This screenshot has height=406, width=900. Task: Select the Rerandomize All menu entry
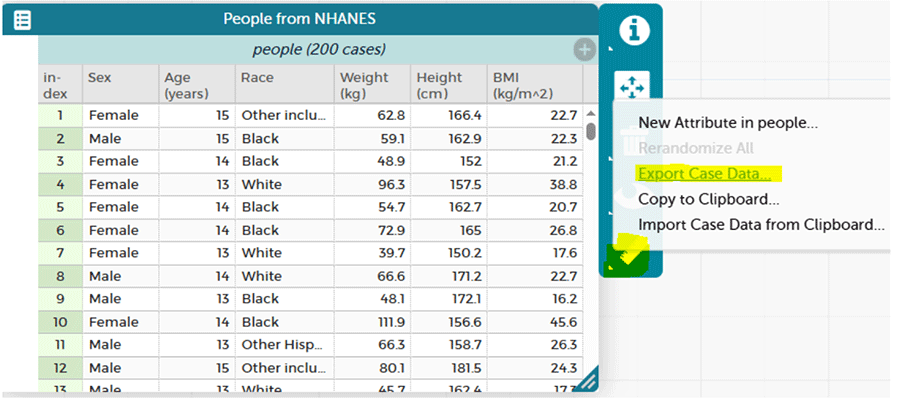click(696, 148)
